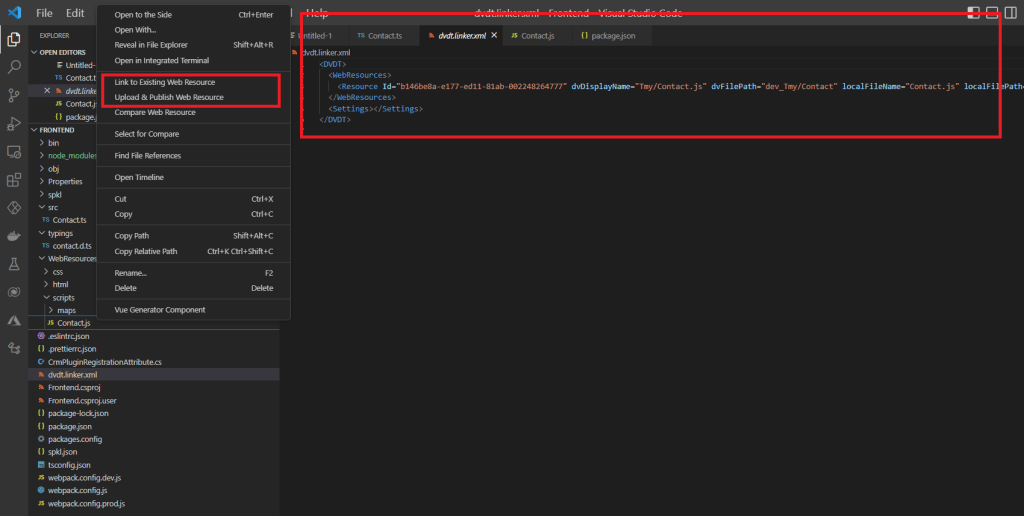Open Contact.js under scripts folder
Image resolution: width=1024 pixels, height=516 pixels.
[x=74, y=323]
